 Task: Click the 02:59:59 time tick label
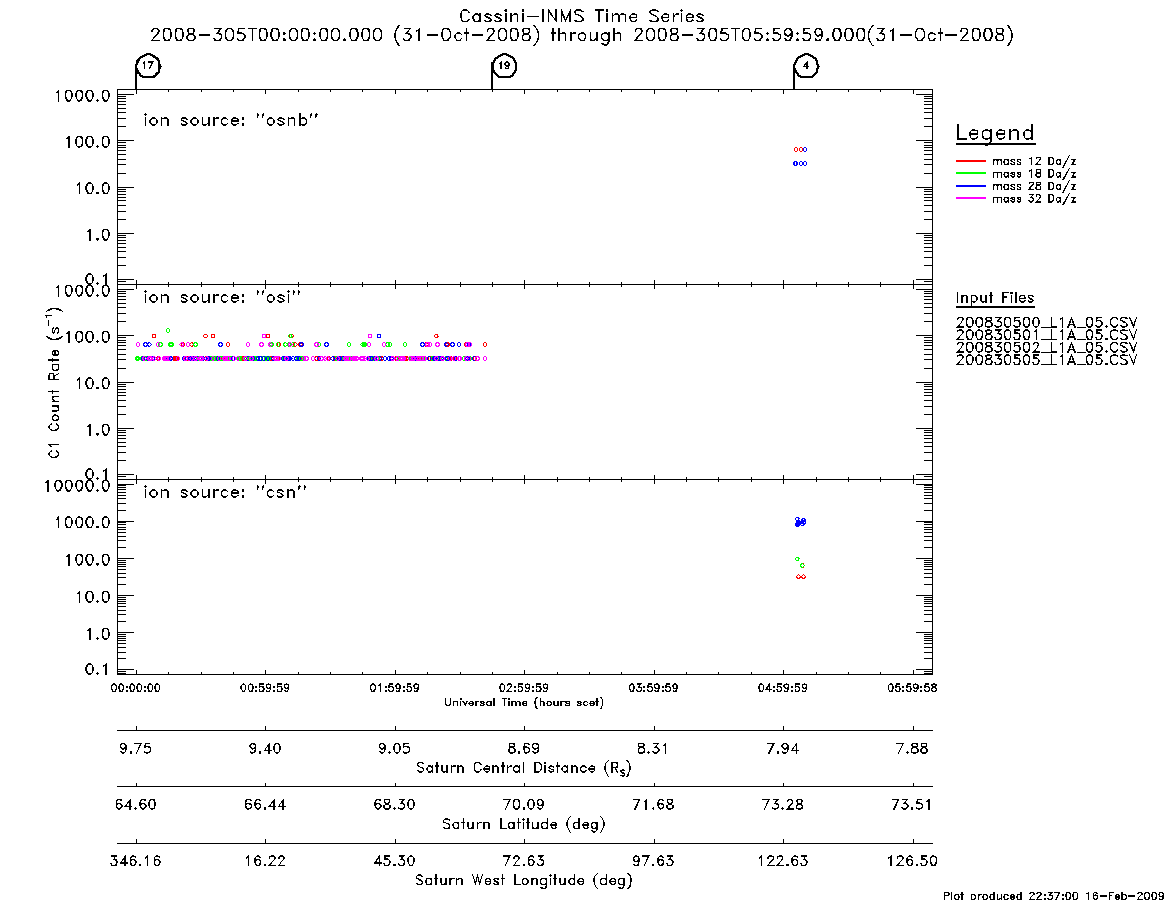[524, 688]
